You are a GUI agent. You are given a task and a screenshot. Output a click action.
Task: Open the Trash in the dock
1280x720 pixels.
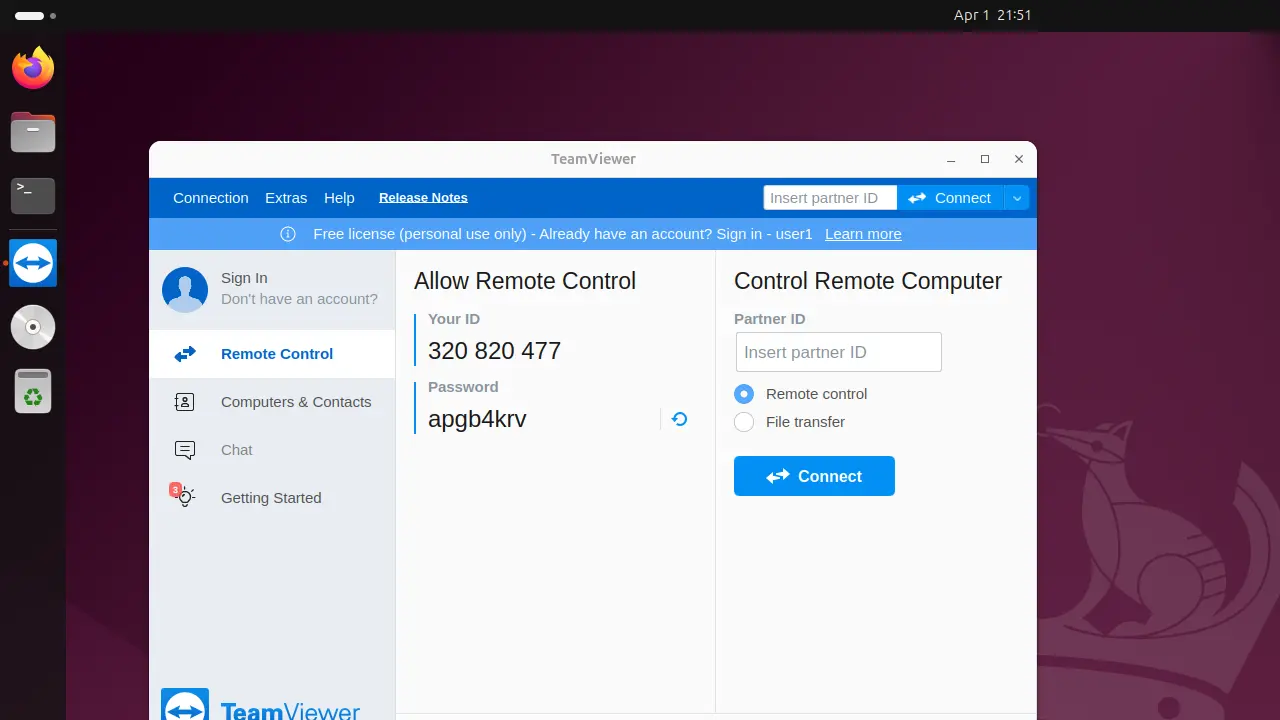pos(33,391)
